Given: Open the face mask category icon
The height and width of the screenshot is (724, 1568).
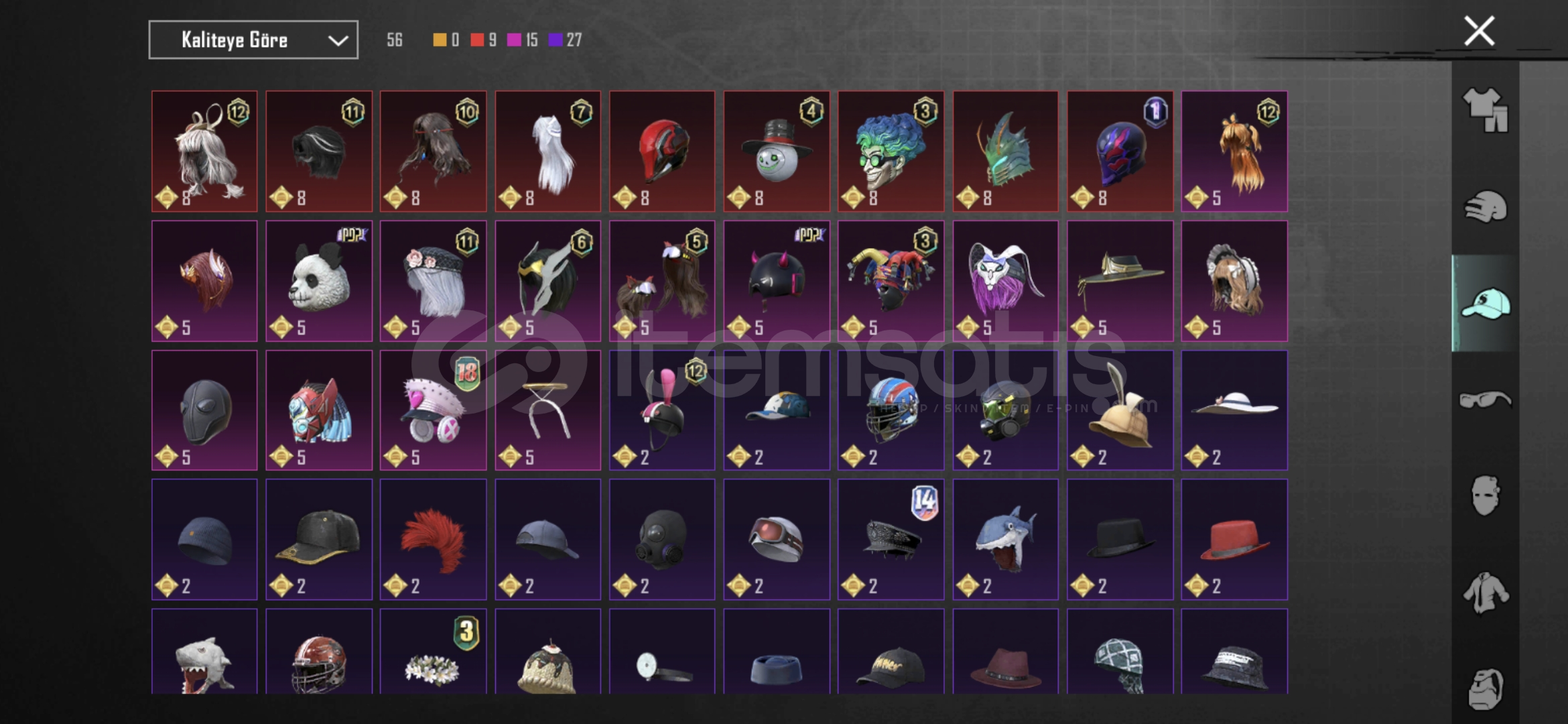Looking at the screenshot, I should point(1485,495).
